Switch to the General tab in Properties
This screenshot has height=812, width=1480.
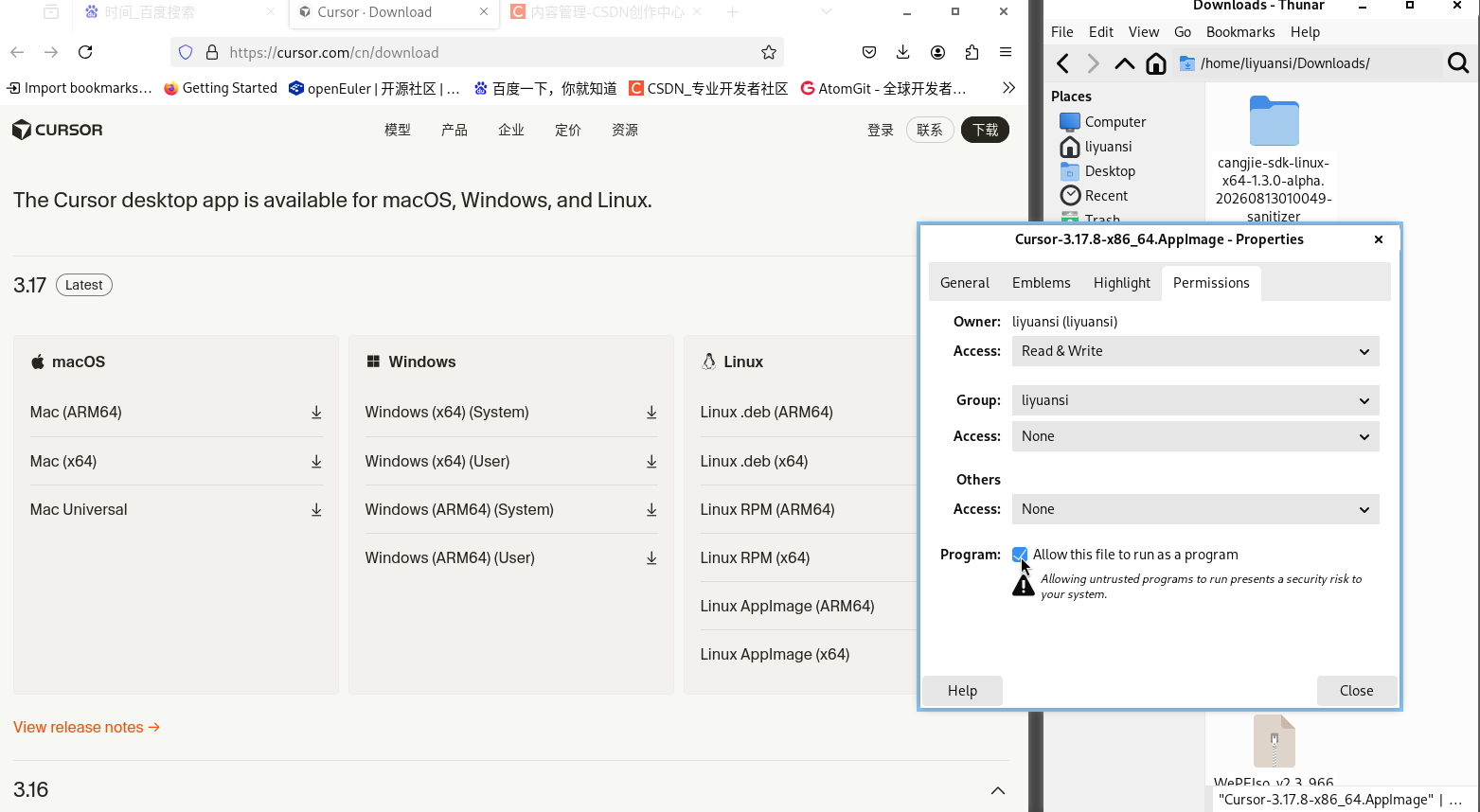tap(965, 283)
